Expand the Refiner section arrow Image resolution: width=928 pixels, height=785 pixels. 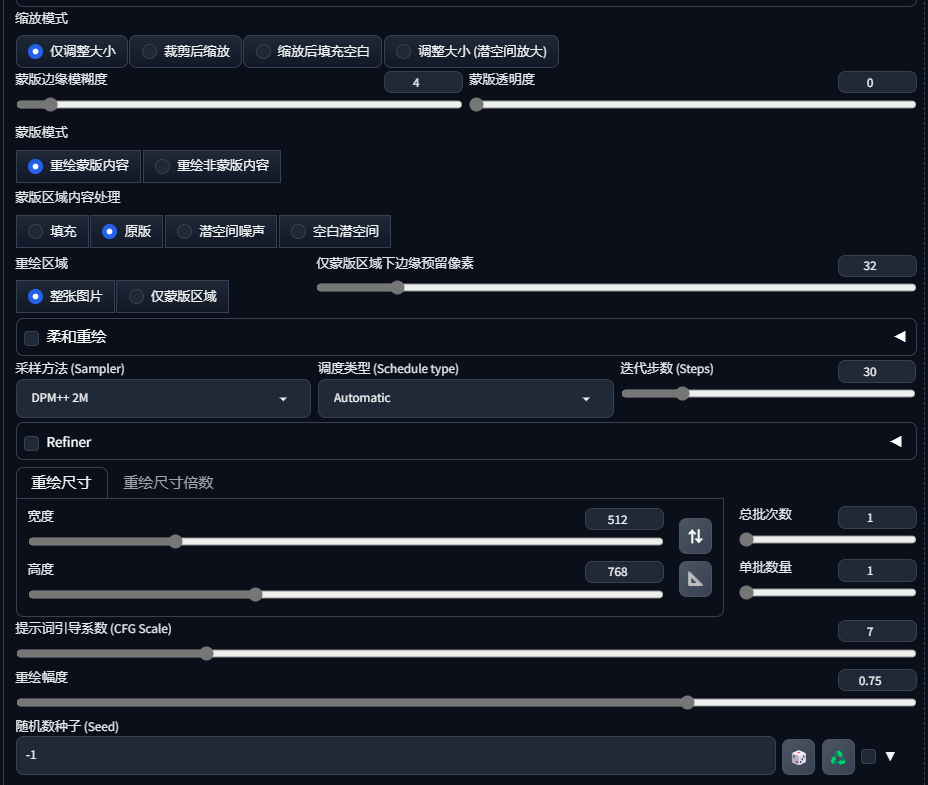896,442
